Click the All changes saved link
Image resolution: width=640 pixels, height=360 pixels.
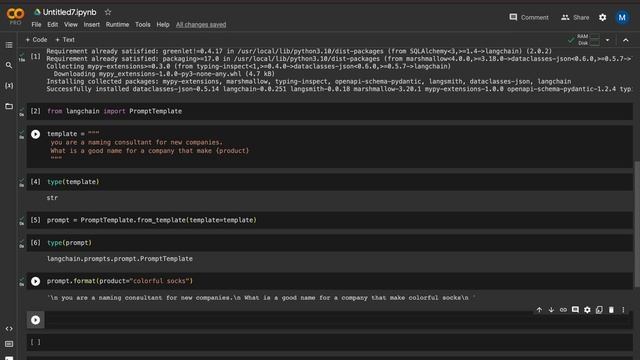[x=201, y=24]
